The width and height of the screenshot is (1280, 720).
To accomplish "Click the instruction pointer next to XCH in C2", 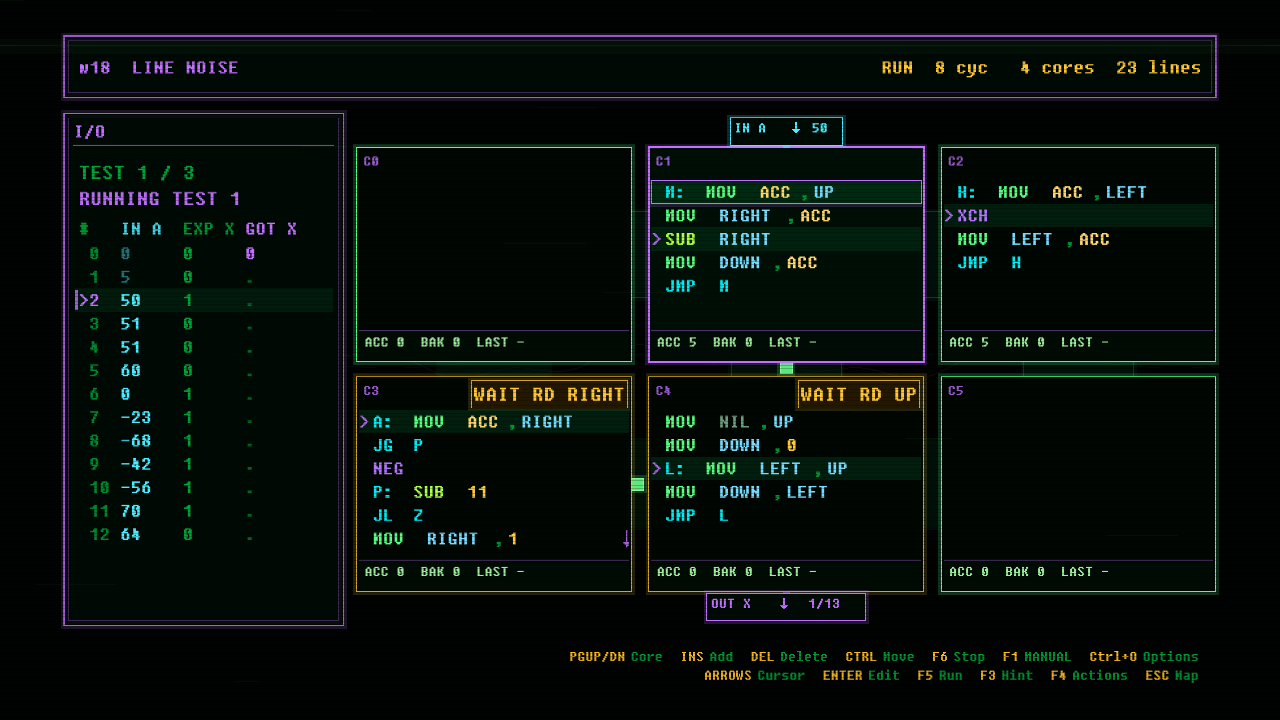I will pyautogui.click(x=949, y=215).
